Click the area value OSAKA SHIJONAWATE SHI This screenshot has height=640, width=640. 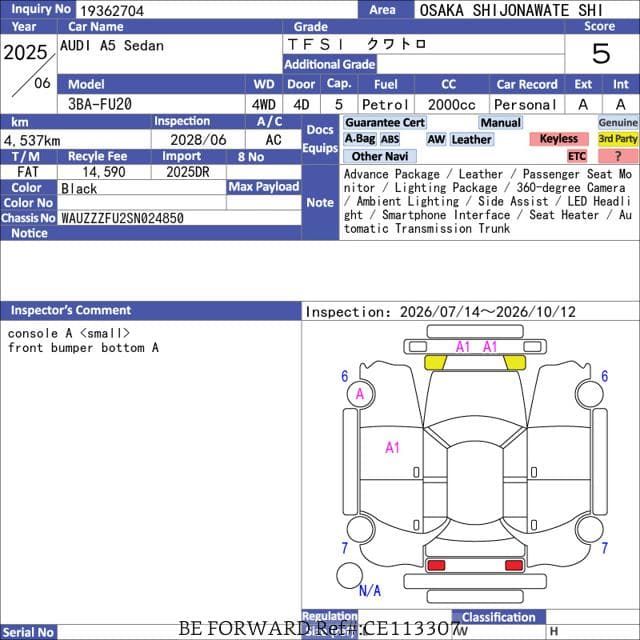pyautogui.click(x=511, y=10)
